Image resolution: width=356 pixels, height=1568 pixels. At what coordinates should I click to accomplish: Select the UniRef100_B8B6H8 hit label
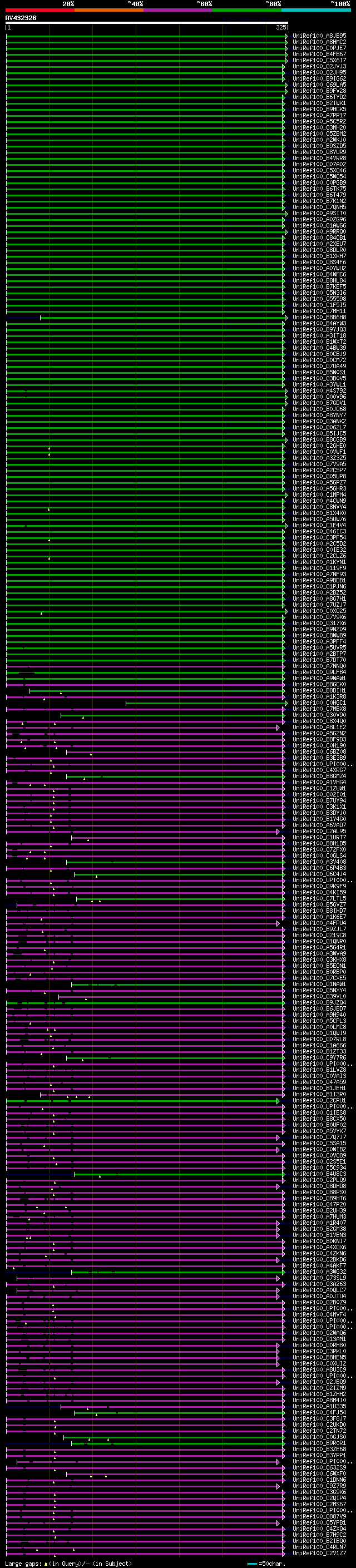(319, 318)
